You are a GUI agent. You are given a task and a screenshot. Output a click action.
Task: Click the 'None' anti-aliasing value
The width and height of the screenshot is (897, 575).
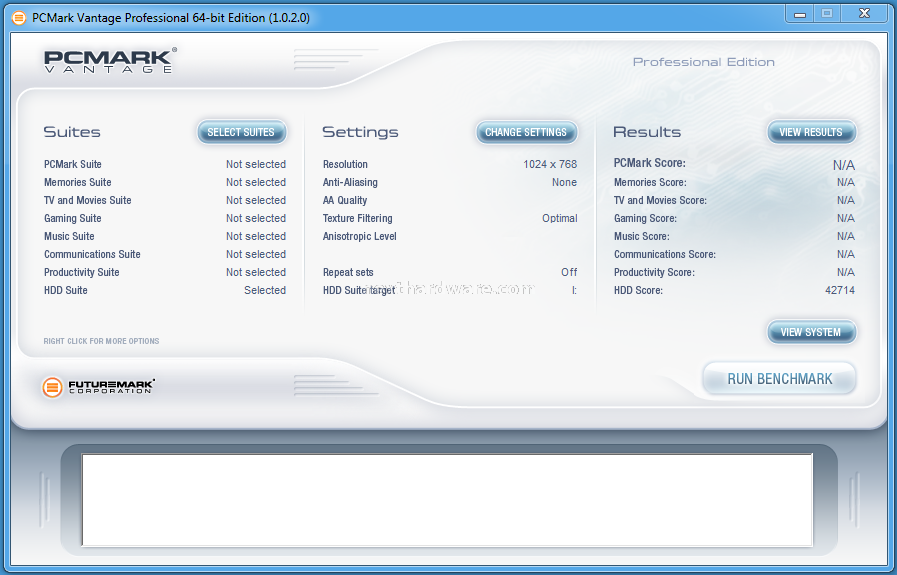click(564, 183)
